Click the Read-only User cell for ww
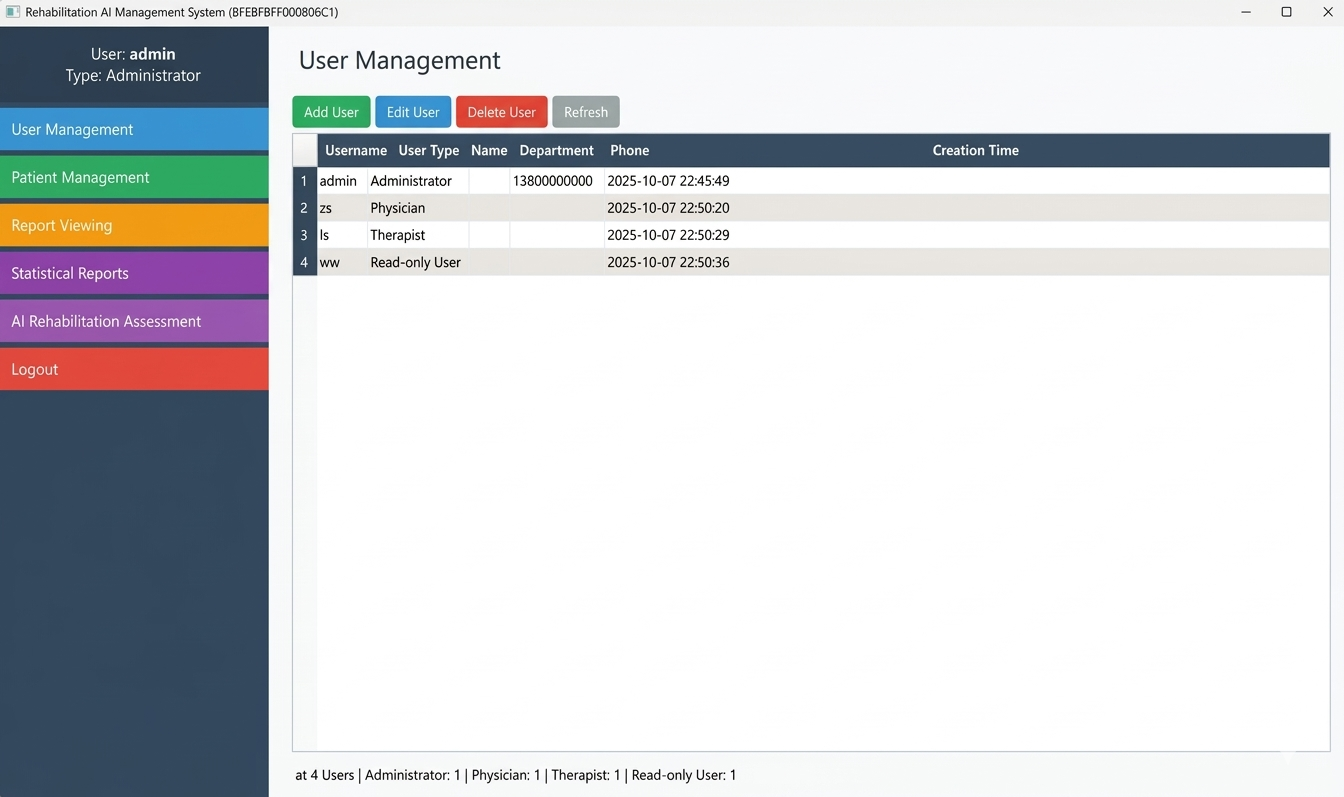The width and height of the screenshot is (1344, 797). click(415, 262)
